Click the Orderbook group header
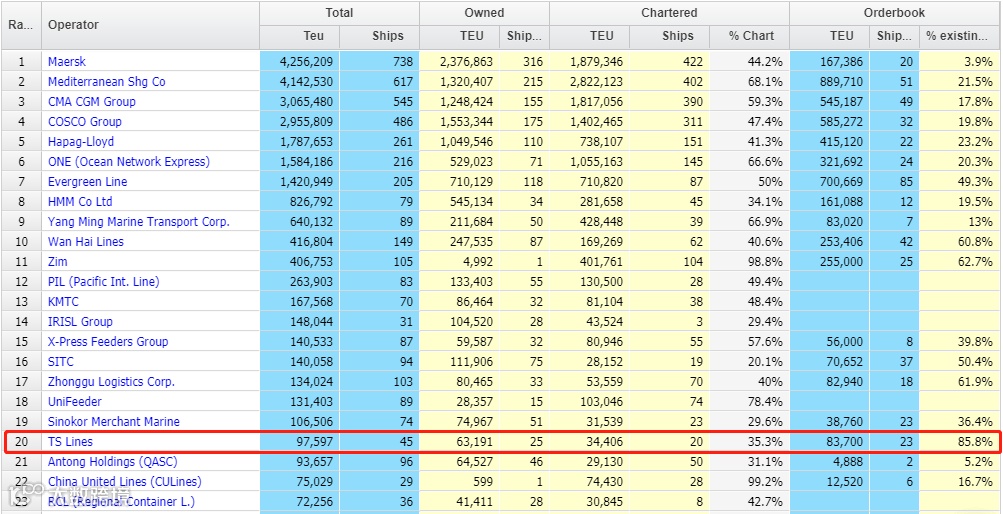 [x=894, y=13]
